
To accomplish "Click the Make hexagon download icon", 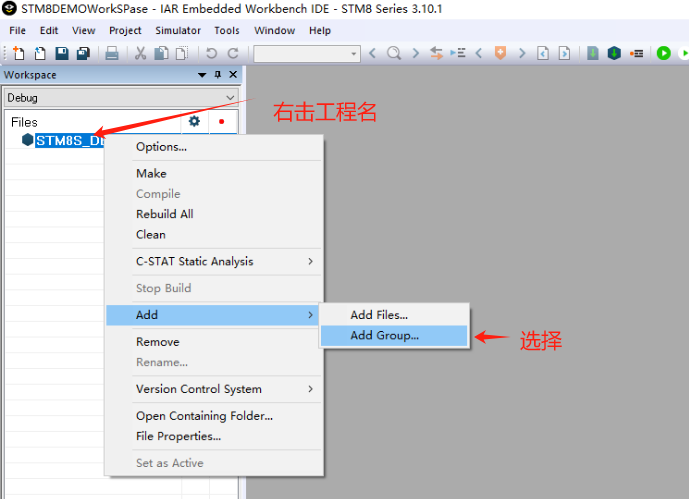I will point(614,54).
